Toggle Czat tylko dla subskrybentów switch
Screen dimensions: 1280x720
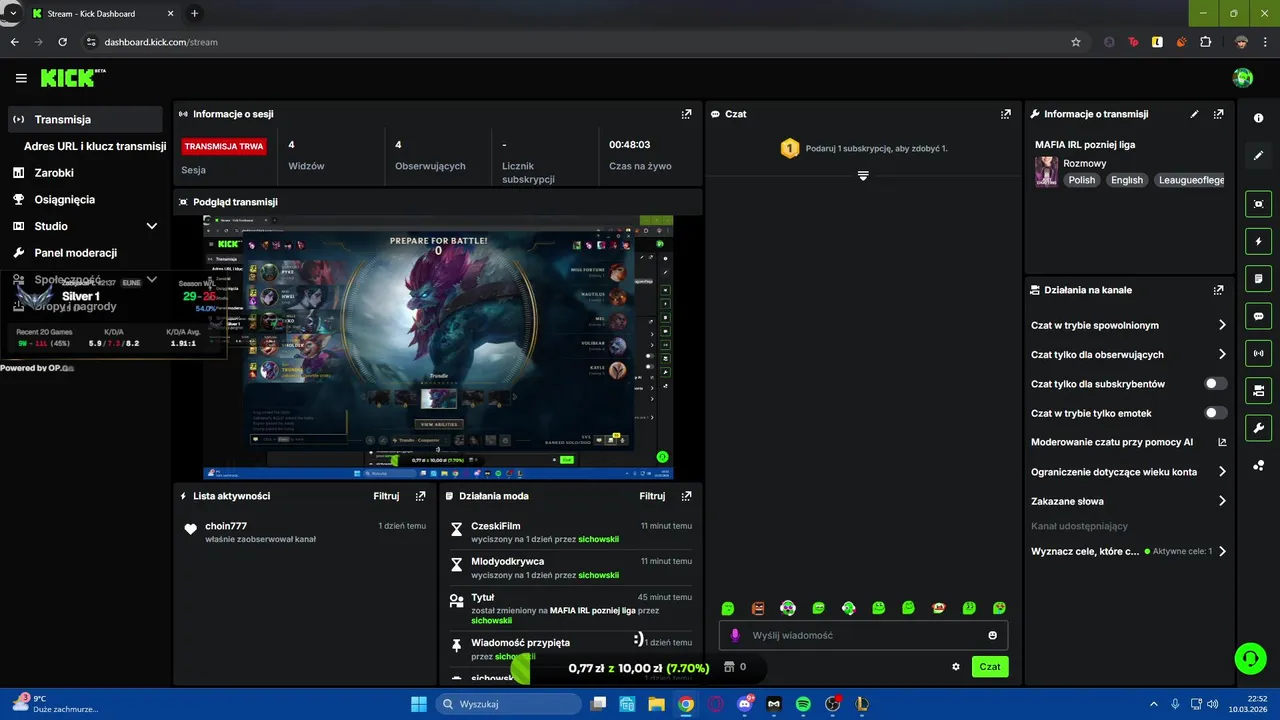[1215, 384]
